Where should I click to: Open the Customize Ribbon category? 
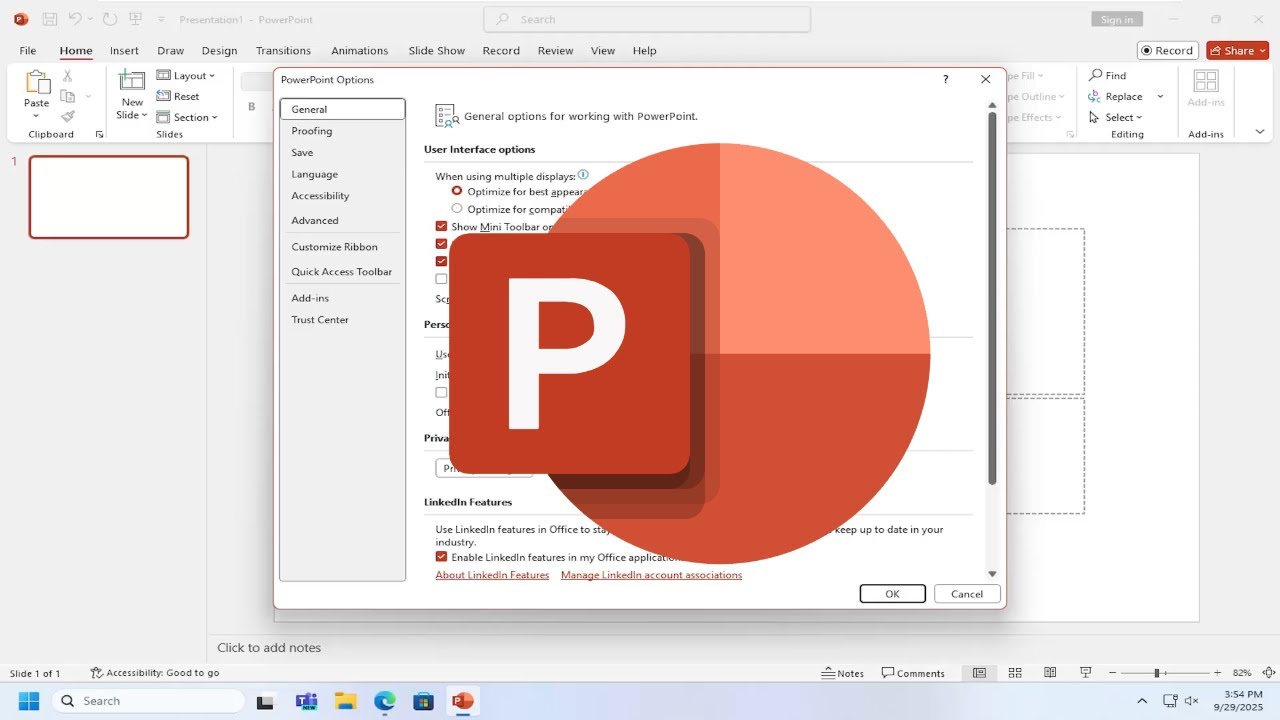pyautogui.click(x=335, y=247)
